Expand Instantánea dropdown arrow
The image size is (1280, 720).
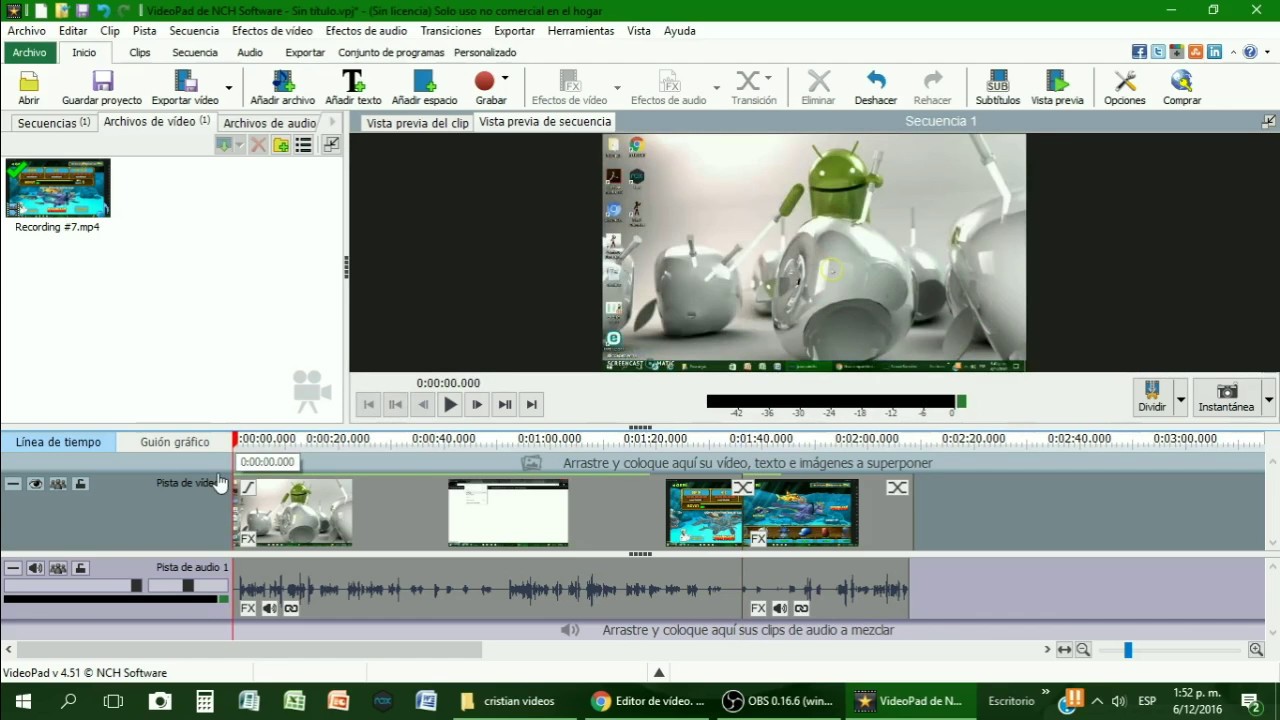1268,399
